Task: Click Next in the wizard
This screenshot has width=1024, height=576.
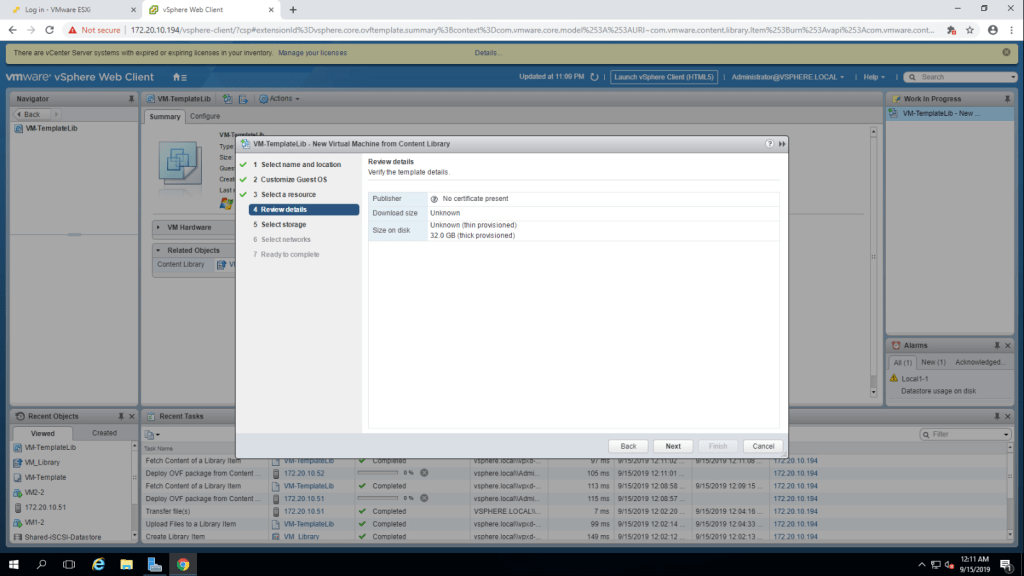Action: [673, 446]
